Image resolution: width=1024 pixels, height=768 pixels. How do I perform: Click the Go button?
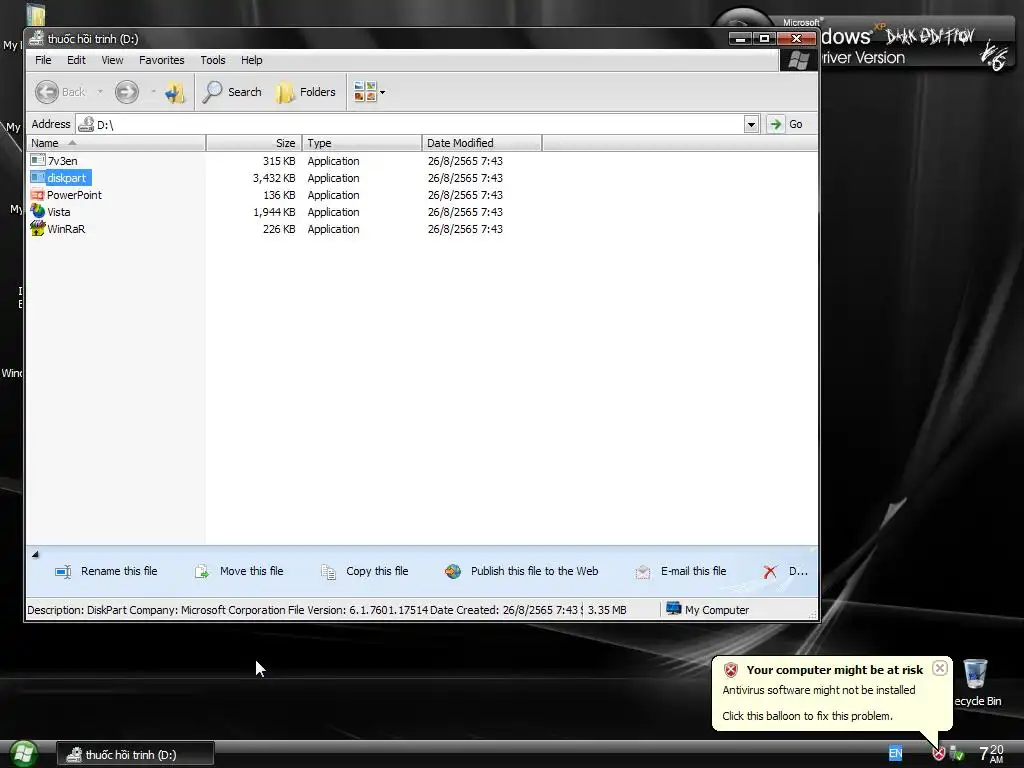coord(785,124)
